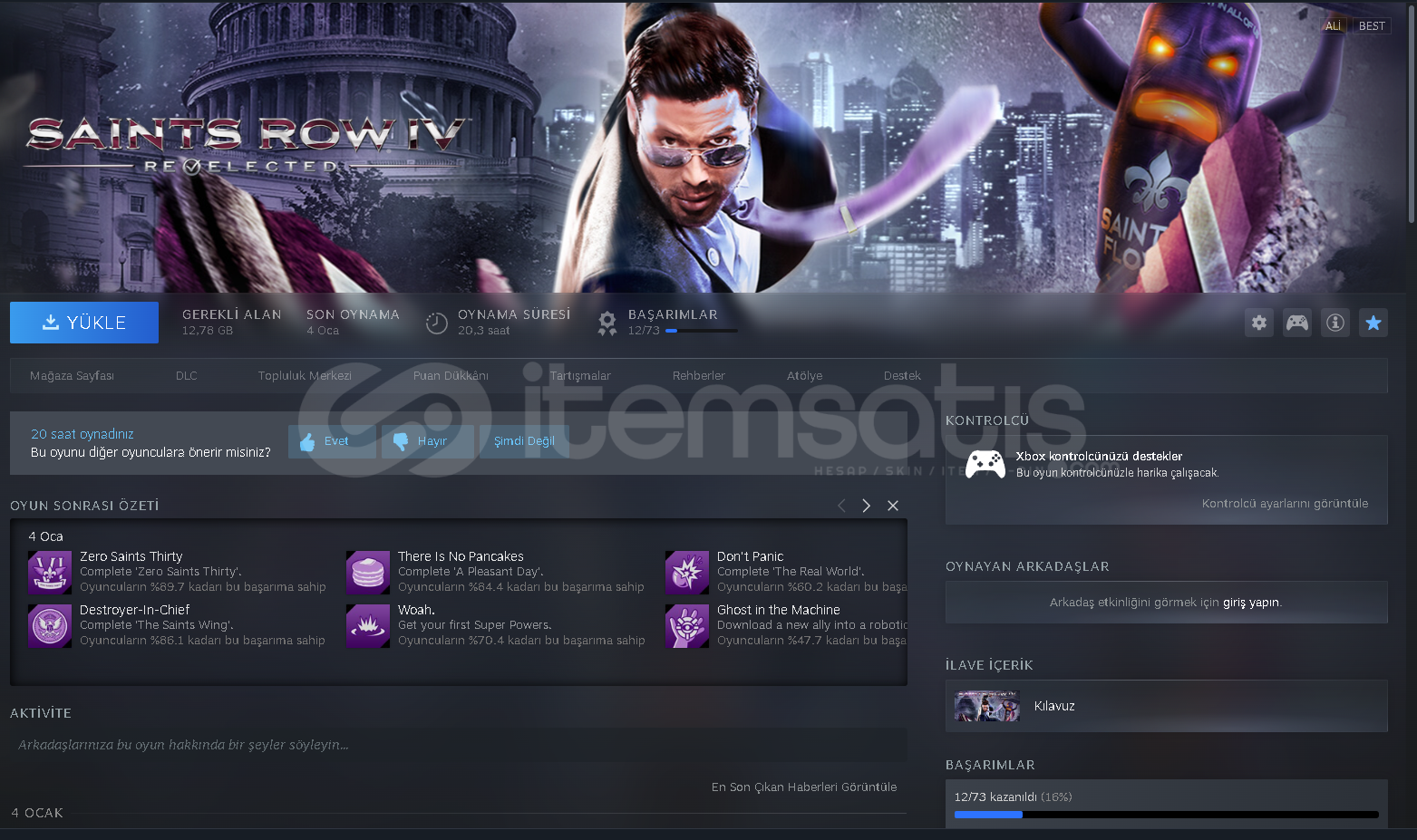The height and width of the screenshot is (840, 1417).
Task: Click the Saints Row IV logo
Action: [245, 145]
